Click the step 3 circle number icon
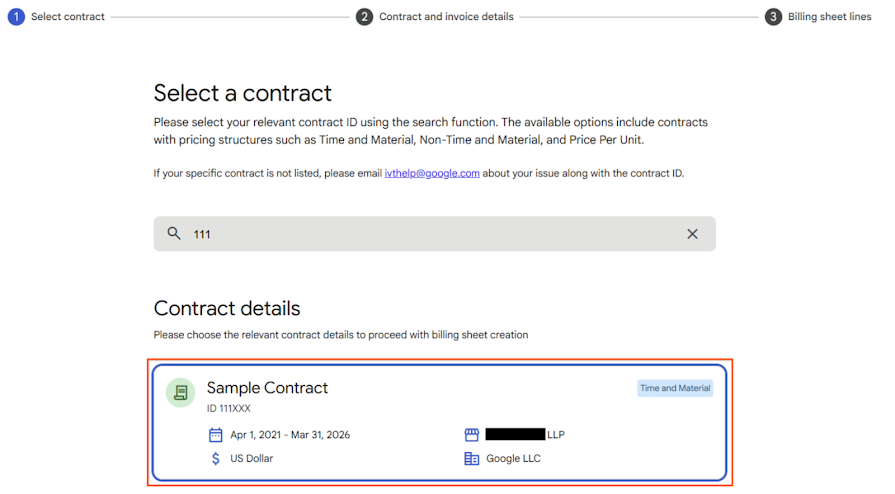This screenshot has width=895, height=494. pyautogui.click(x=773, y=17)
